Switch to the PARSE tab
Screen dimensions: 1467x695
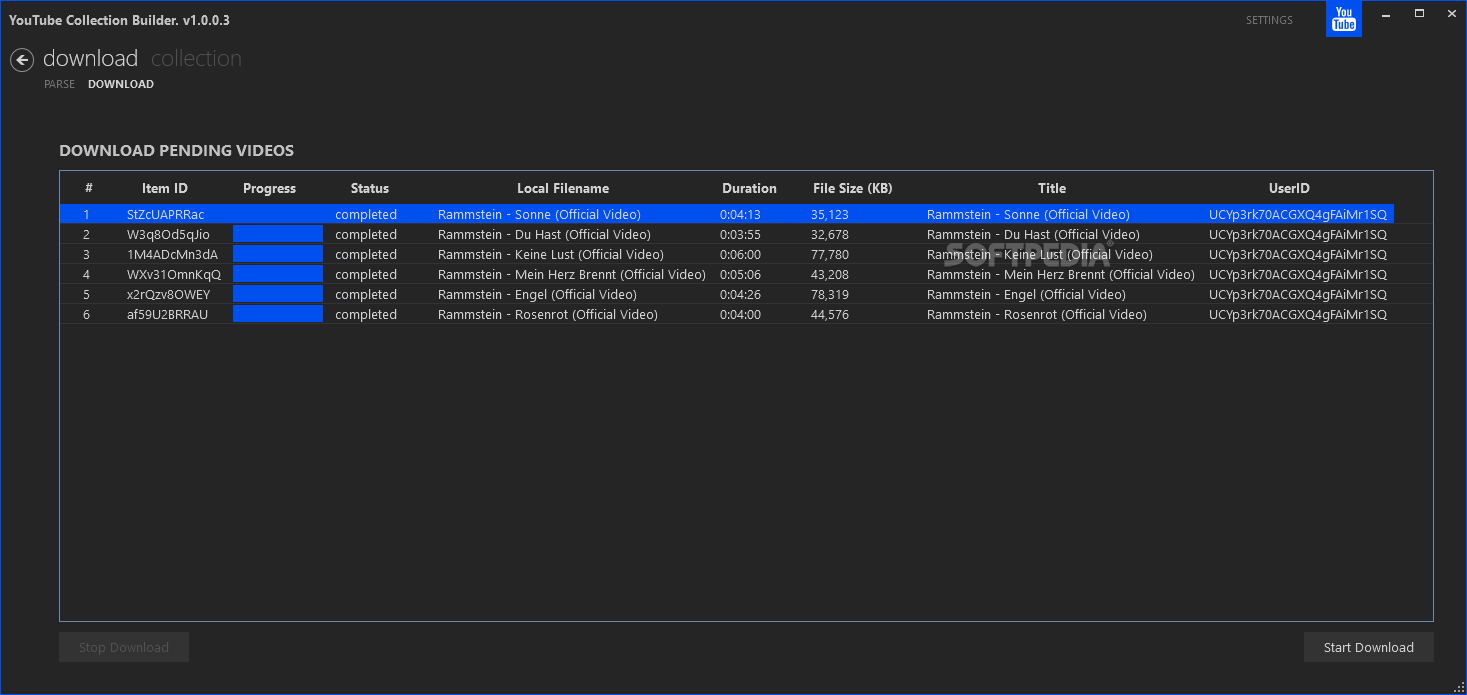pos(59,84)
